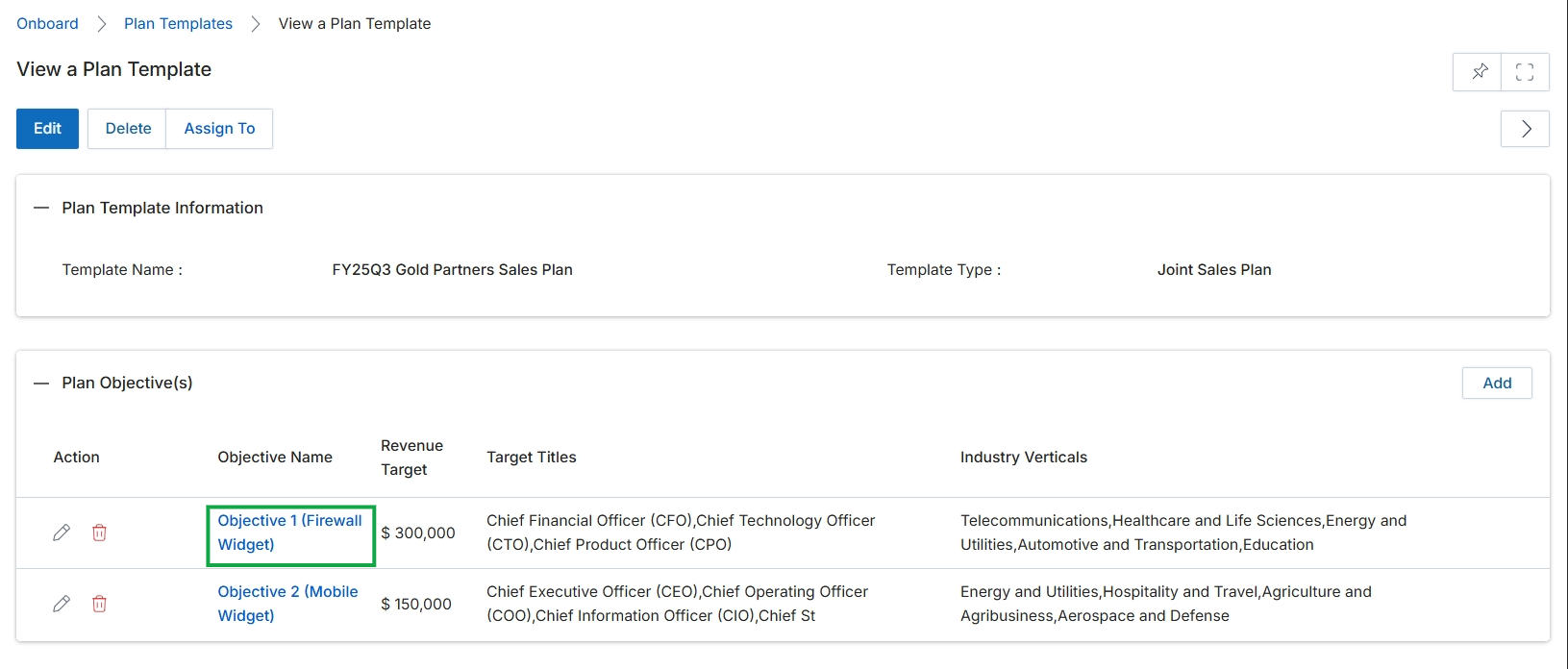Image resolution: width=1568 pixels, height=669 pixels.
Task: Click the pin icon at top right
Action: (1478, 72)
